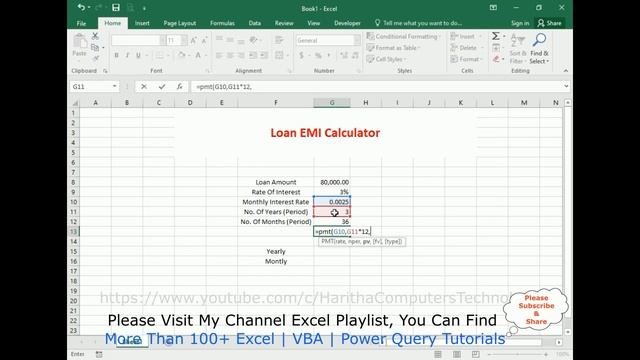Click Increase Indent icon

point(264,55)
